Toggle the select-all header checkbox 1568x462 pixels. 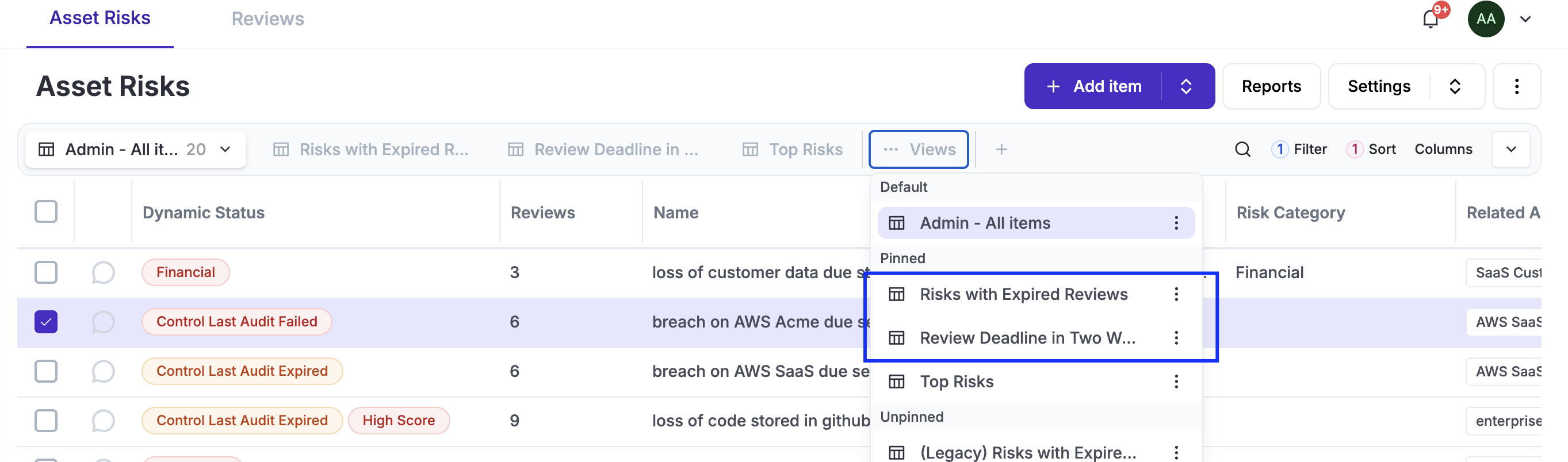tap(46, 212)
